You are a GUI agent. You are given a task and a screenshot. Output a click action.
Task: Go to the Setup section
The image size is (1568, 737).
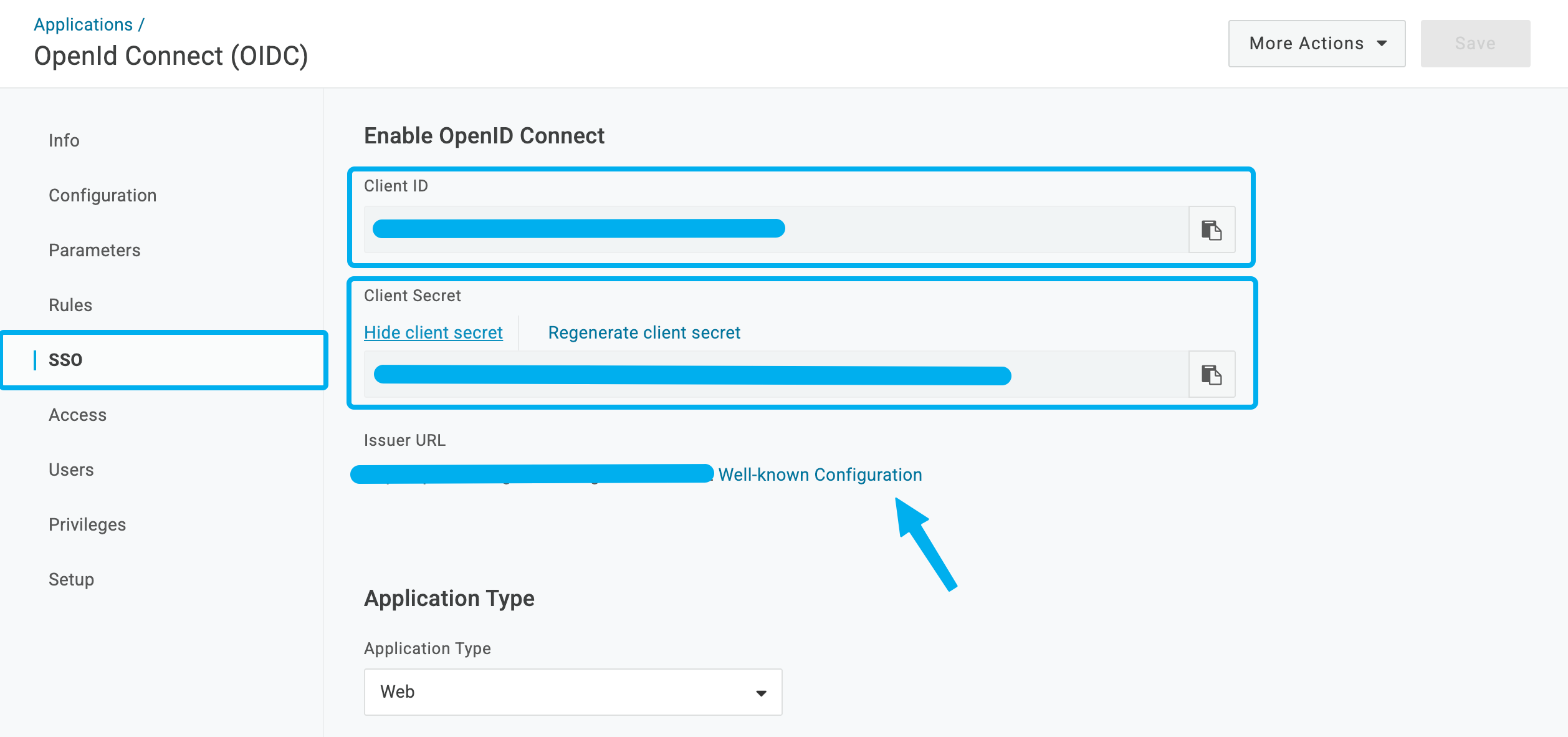tap(70, 579)
